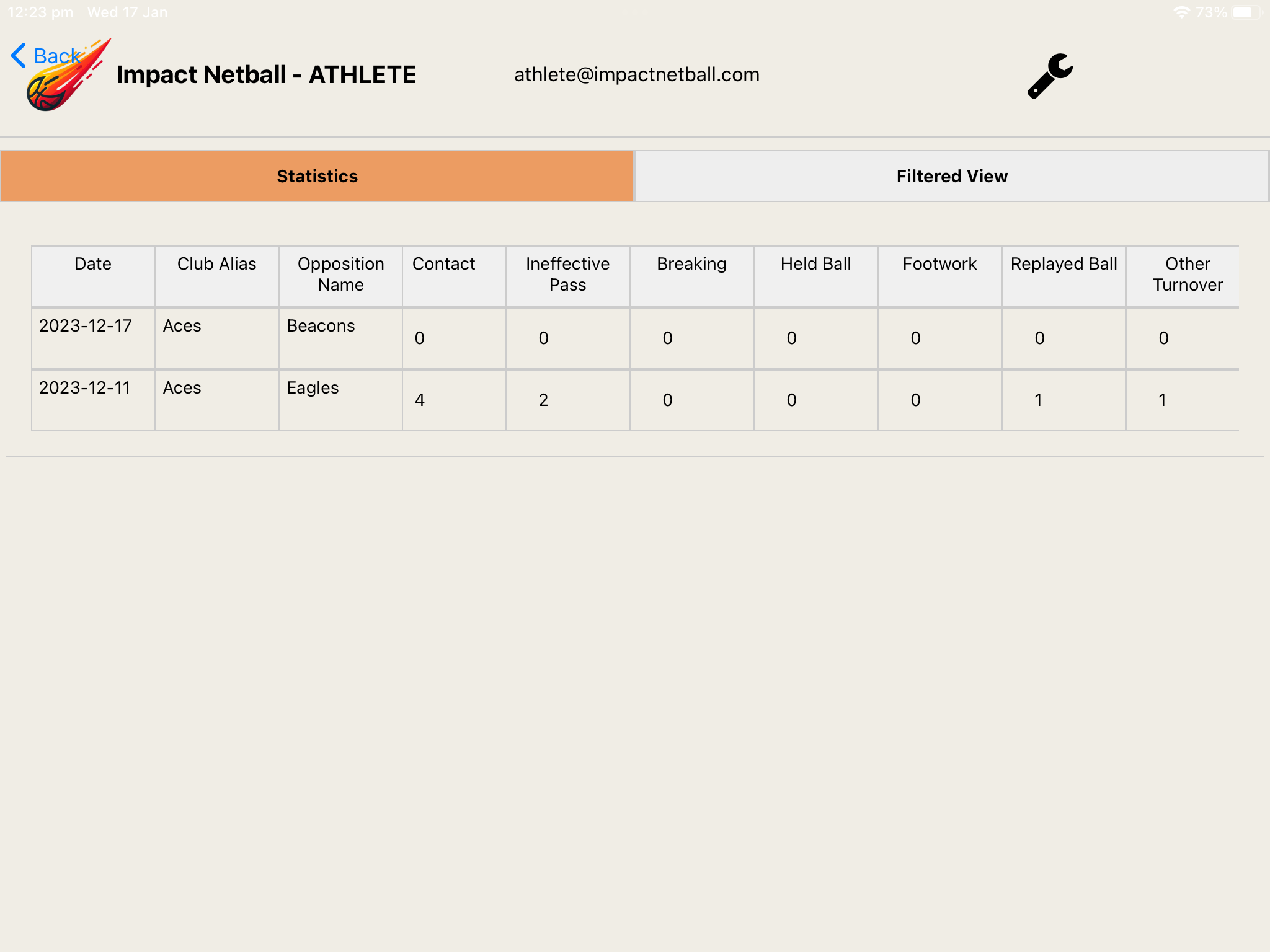
Task: Tap the blue Back chevron arrow
Action: pyautogui.click(x=18, y=56)
